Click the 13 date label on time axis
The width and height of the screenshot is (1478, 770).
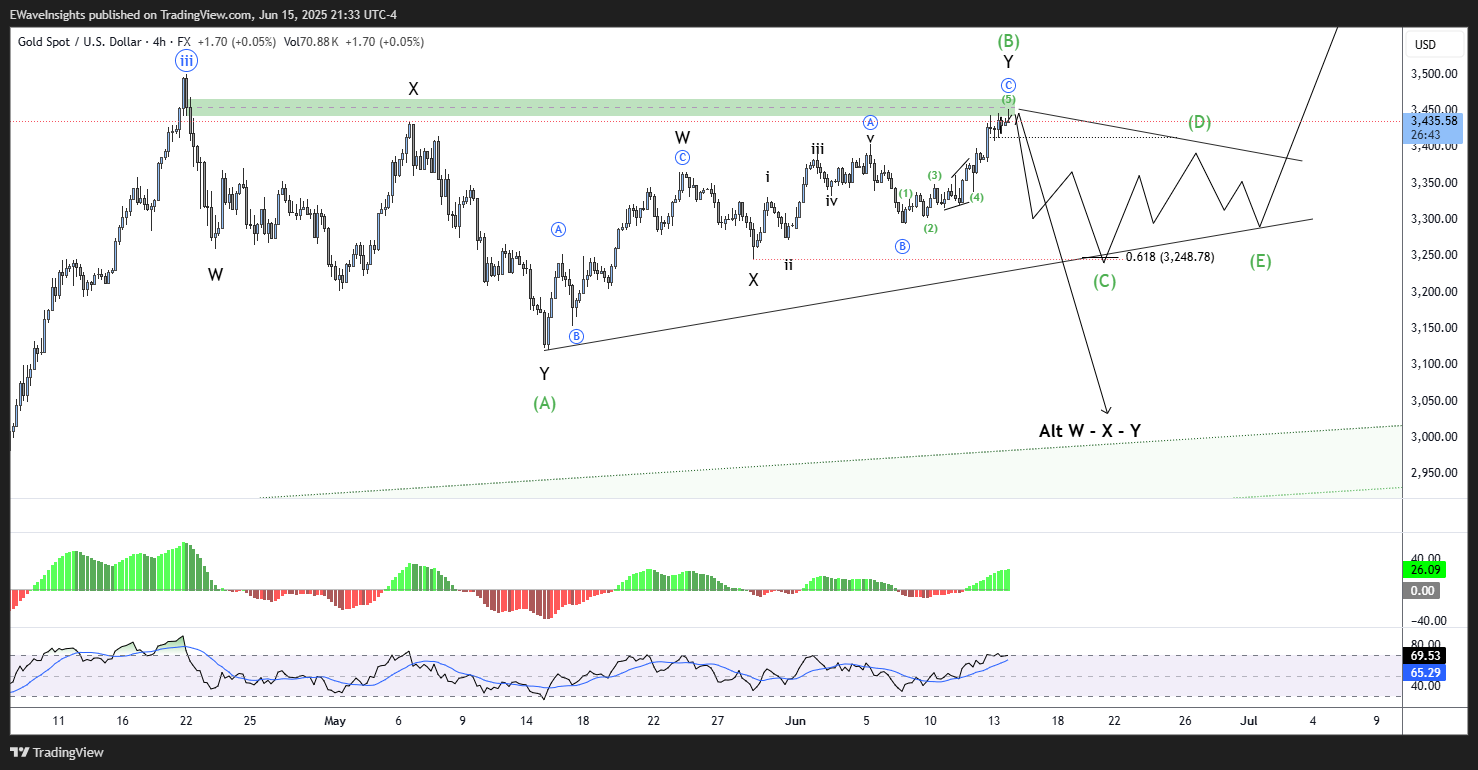pos(993,721)
